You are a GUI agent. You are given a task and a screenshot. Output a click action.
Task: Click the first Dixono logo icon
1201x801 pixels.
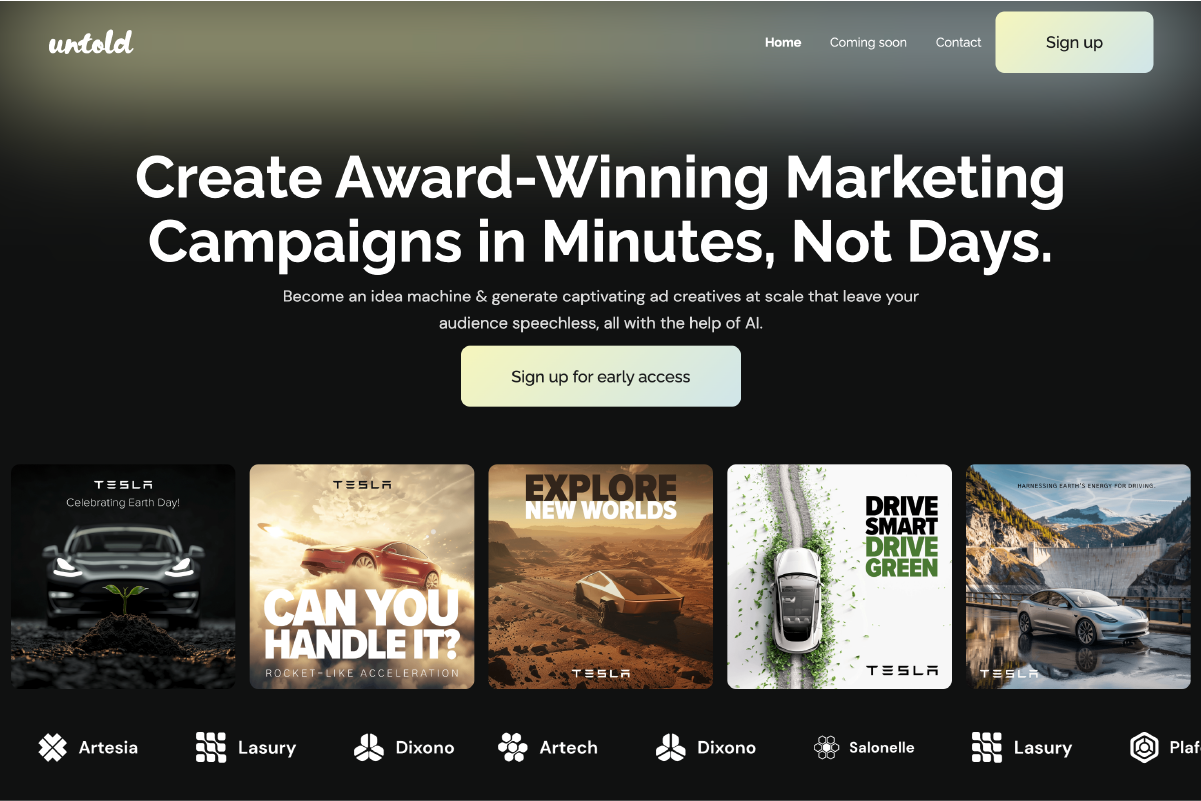coord(368,747)
